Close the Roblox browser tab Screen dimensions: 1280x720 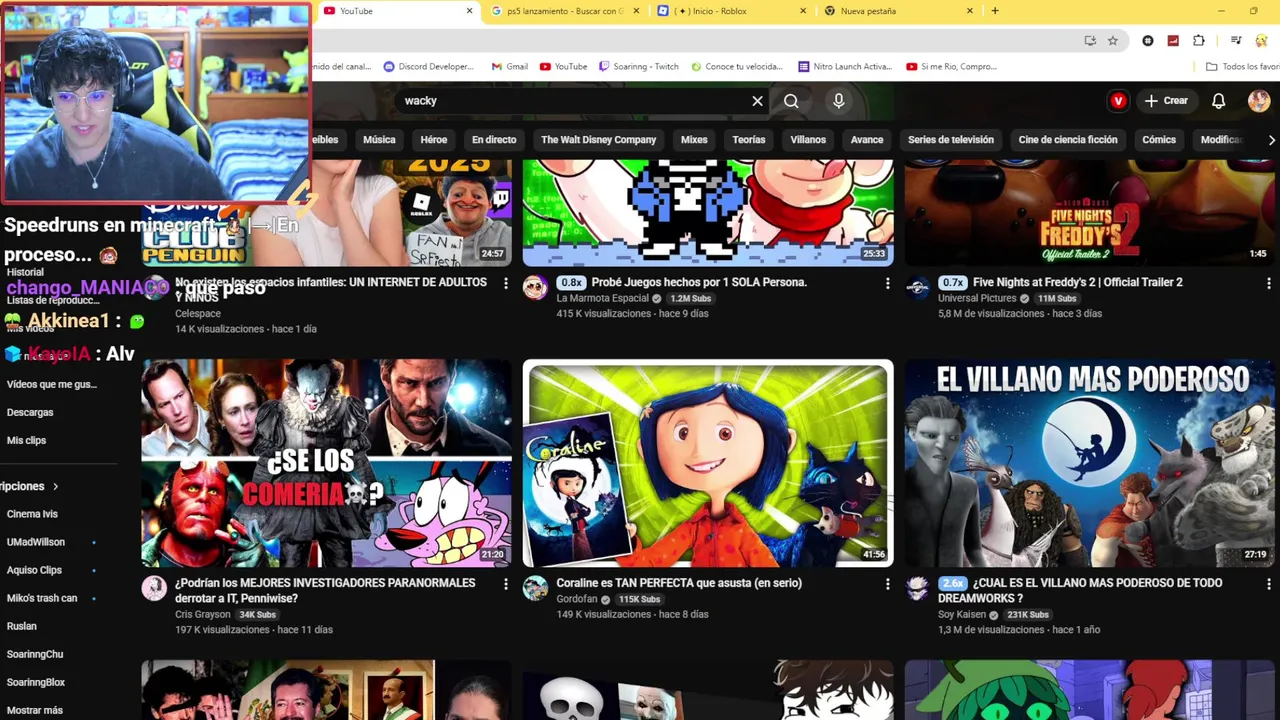tap(803, 11)
